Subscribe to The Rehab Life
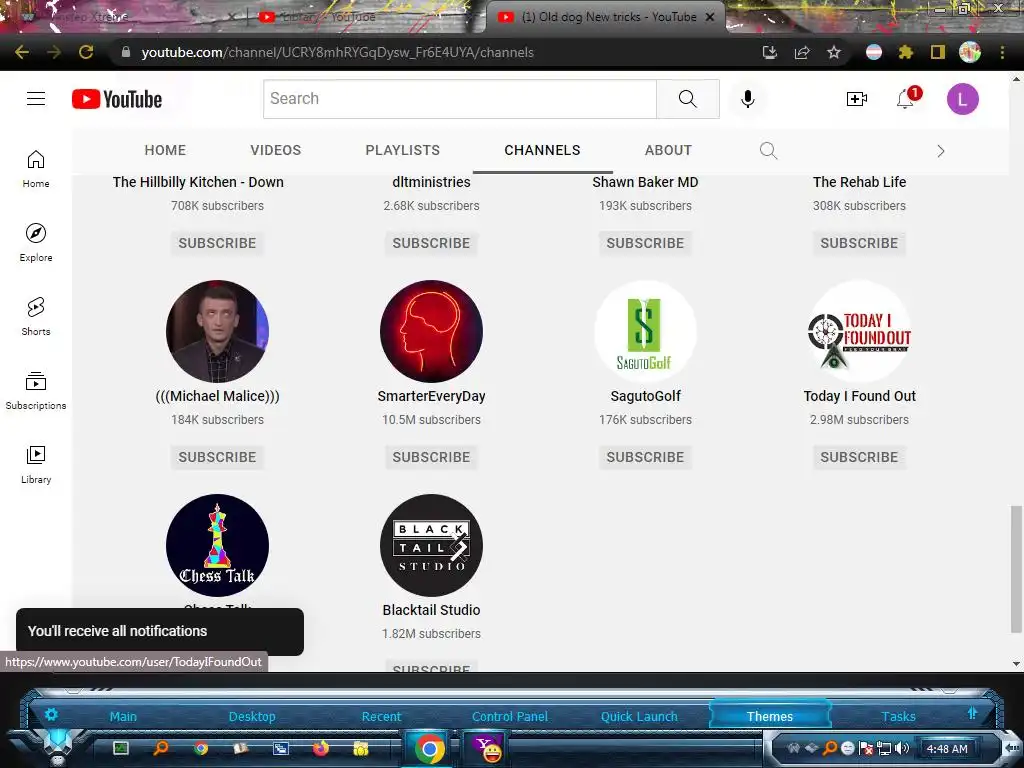Viewport: 1024px width, 768px height. (859, 243)
